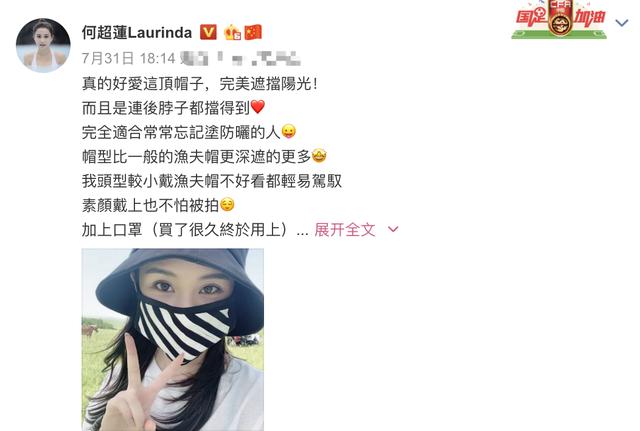Image resolution: width=640 pixels, height=431 pixels.
Task: Click the post timestamp 7月31日 18:14
Action: coord(129,58)
